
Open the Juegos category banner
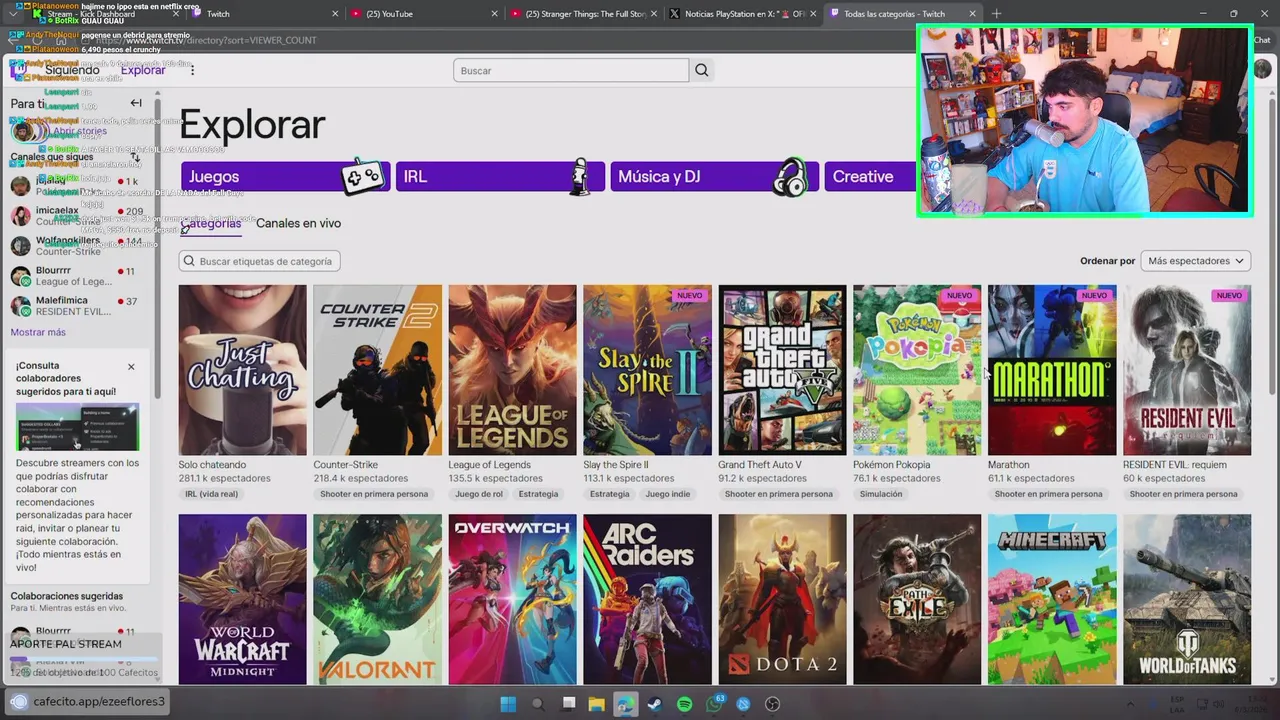pos(285,176)
